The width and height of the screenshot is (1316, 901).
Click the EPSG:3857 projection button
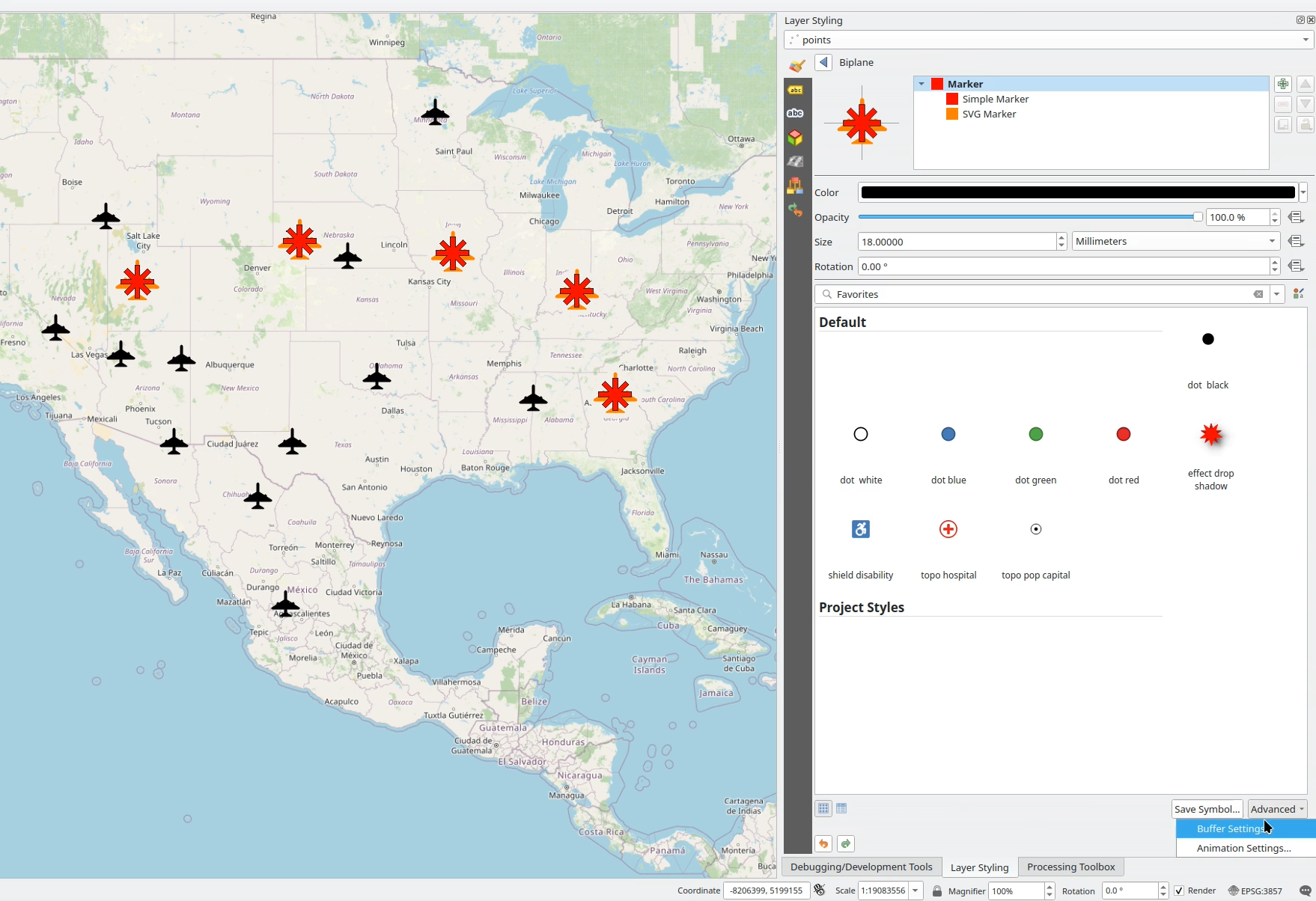1255,891
